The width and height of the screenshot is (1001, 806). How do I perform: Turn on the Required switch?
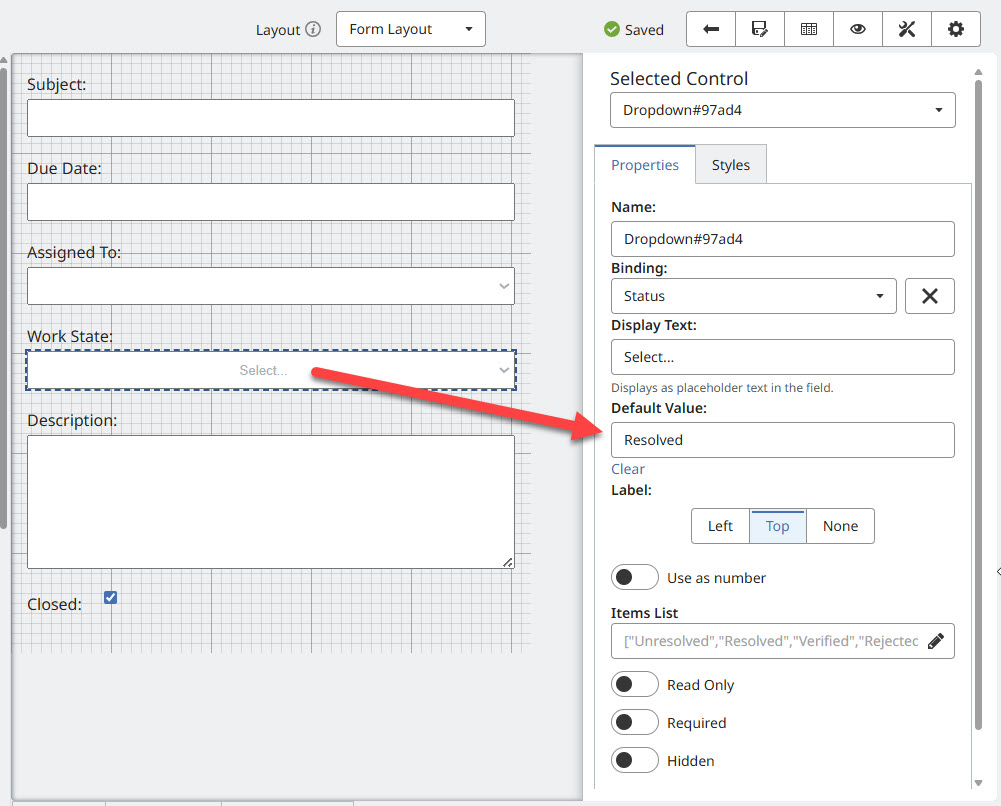635,723
